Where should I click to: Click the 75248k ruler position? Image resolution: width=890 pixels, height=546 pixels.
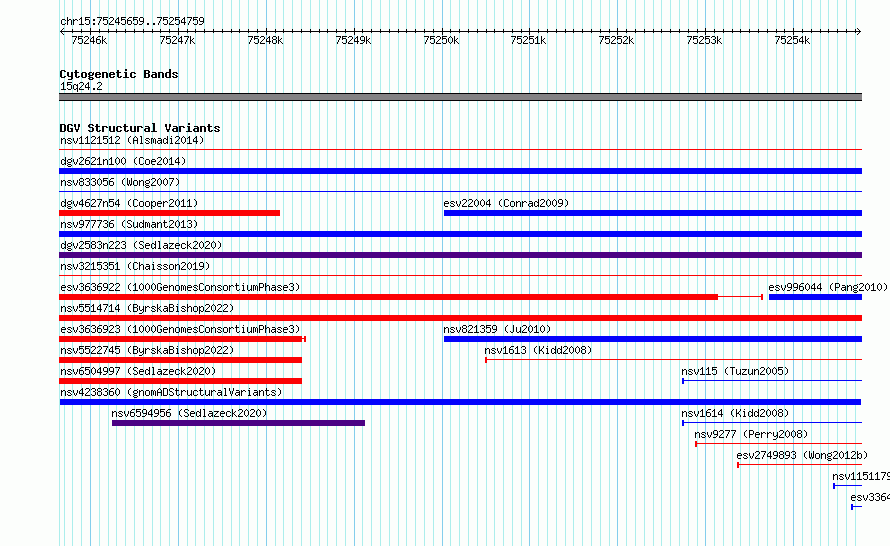(265, 40)
